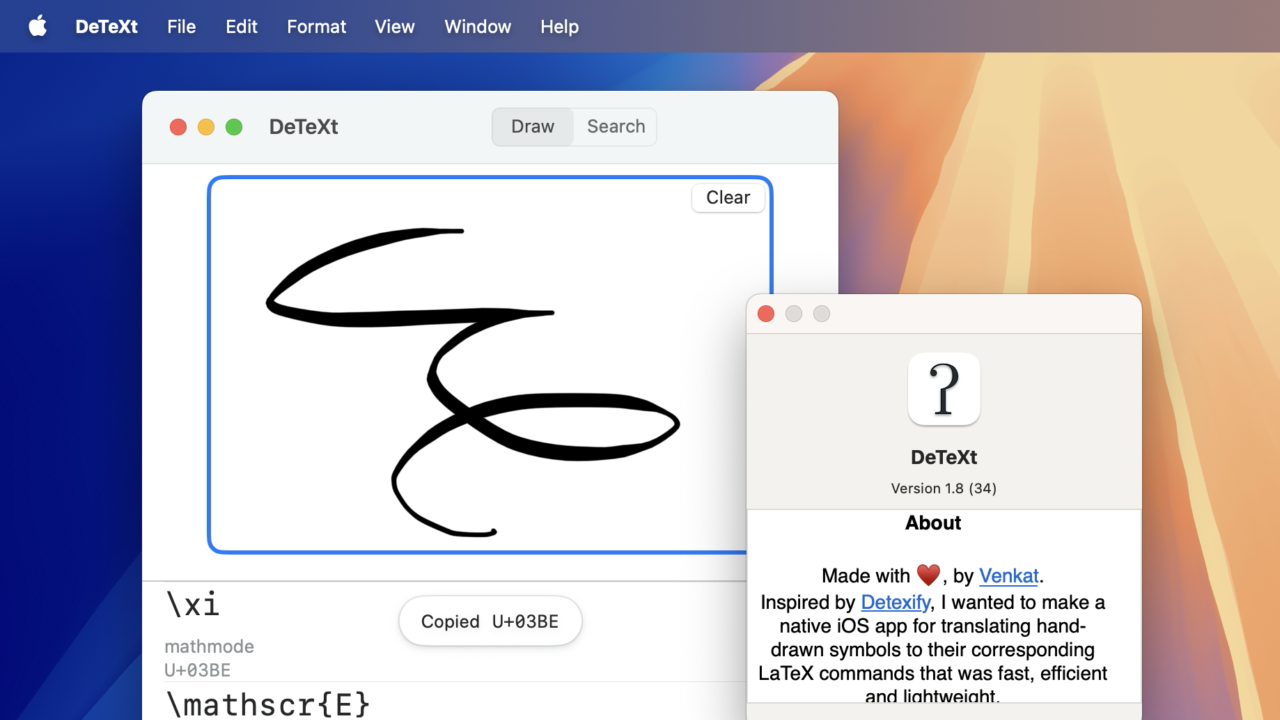Open the View menu
This screenshot has height=720, width=1280.
394,27
